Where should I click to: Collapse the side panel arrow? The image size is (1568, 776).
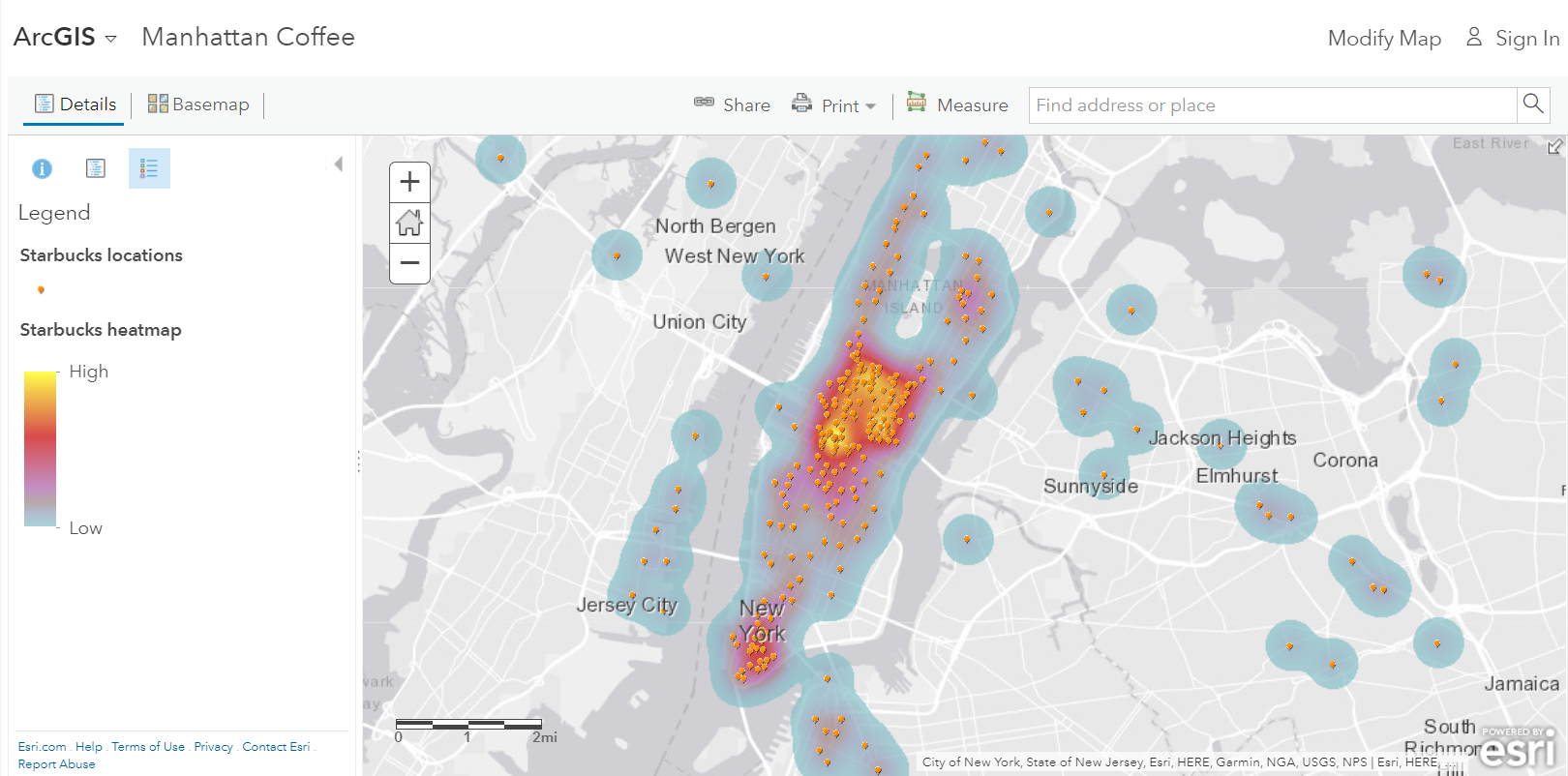(339, 164)
